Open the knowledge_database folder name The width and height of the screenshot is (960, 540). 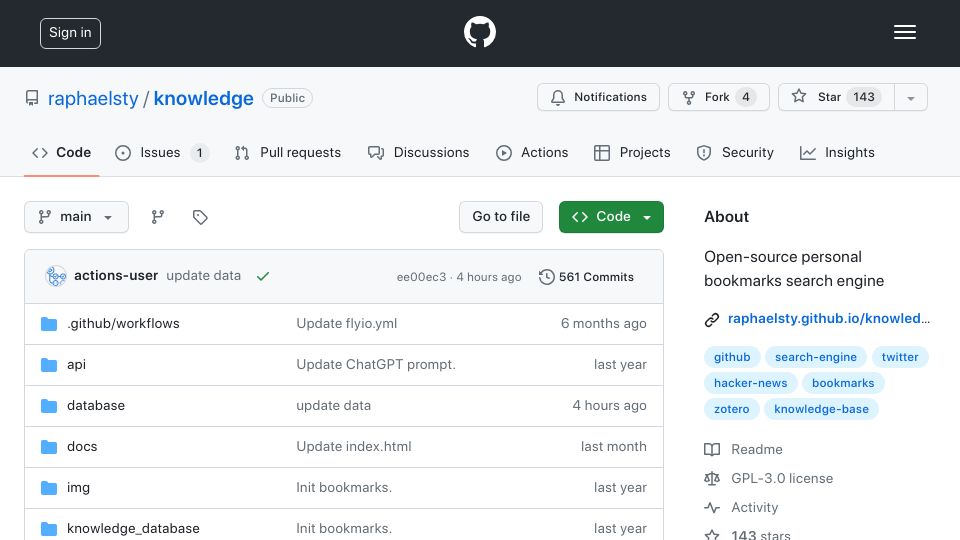tap(133, 528)
